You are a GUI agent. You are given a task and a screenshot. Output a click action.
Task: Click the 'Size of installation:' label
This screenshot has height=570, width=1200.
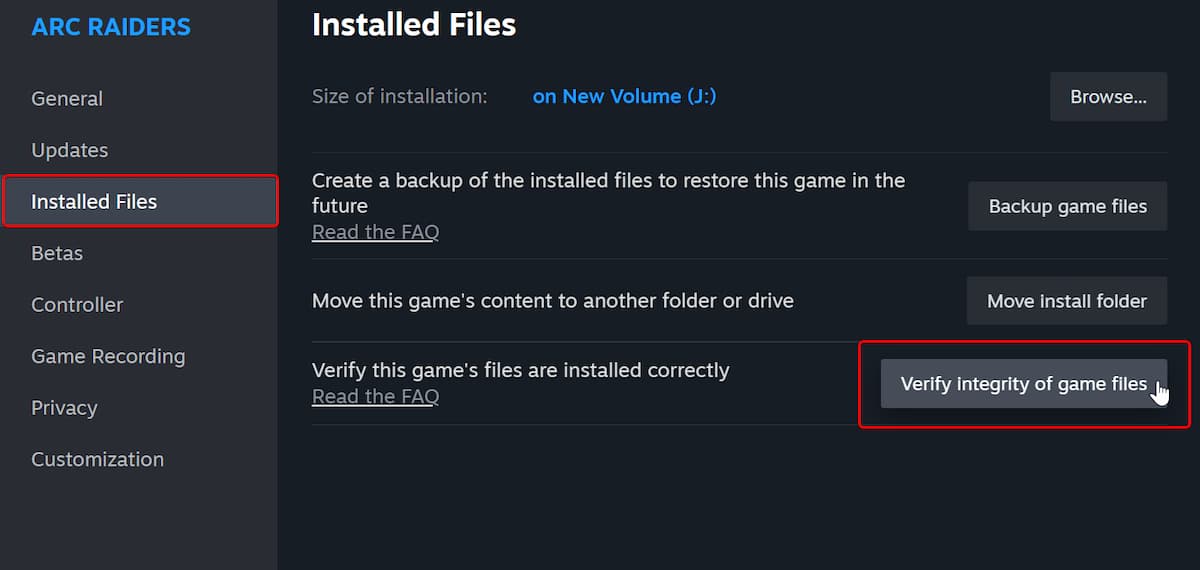pos(400,96)
